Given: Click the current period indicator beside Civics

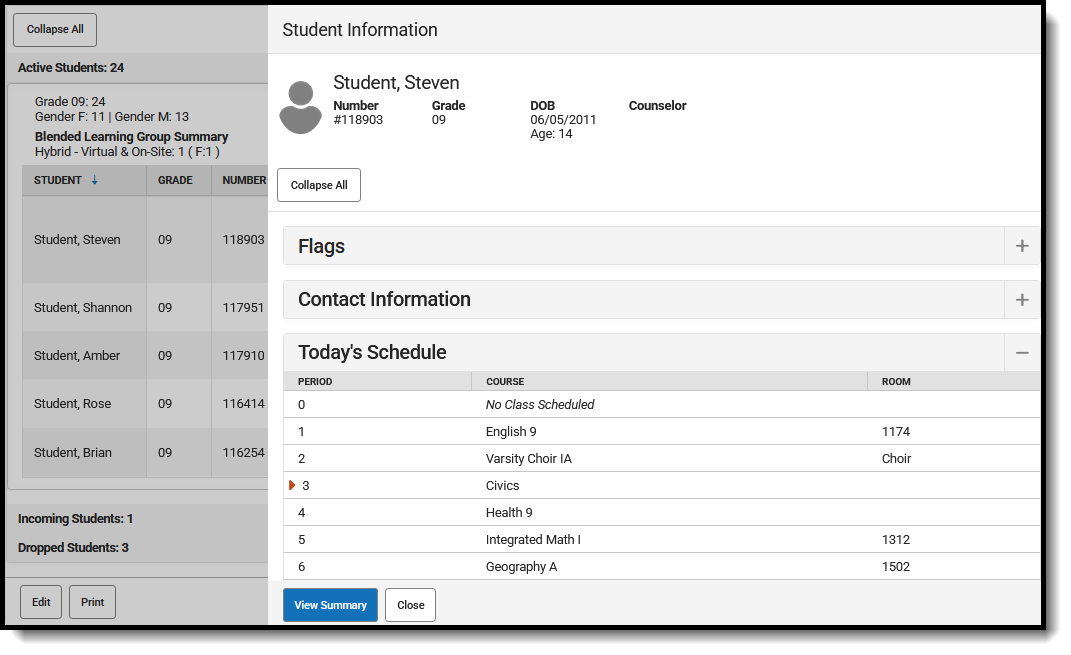Looking at the screenshot, I should click(x=293, y=485).
